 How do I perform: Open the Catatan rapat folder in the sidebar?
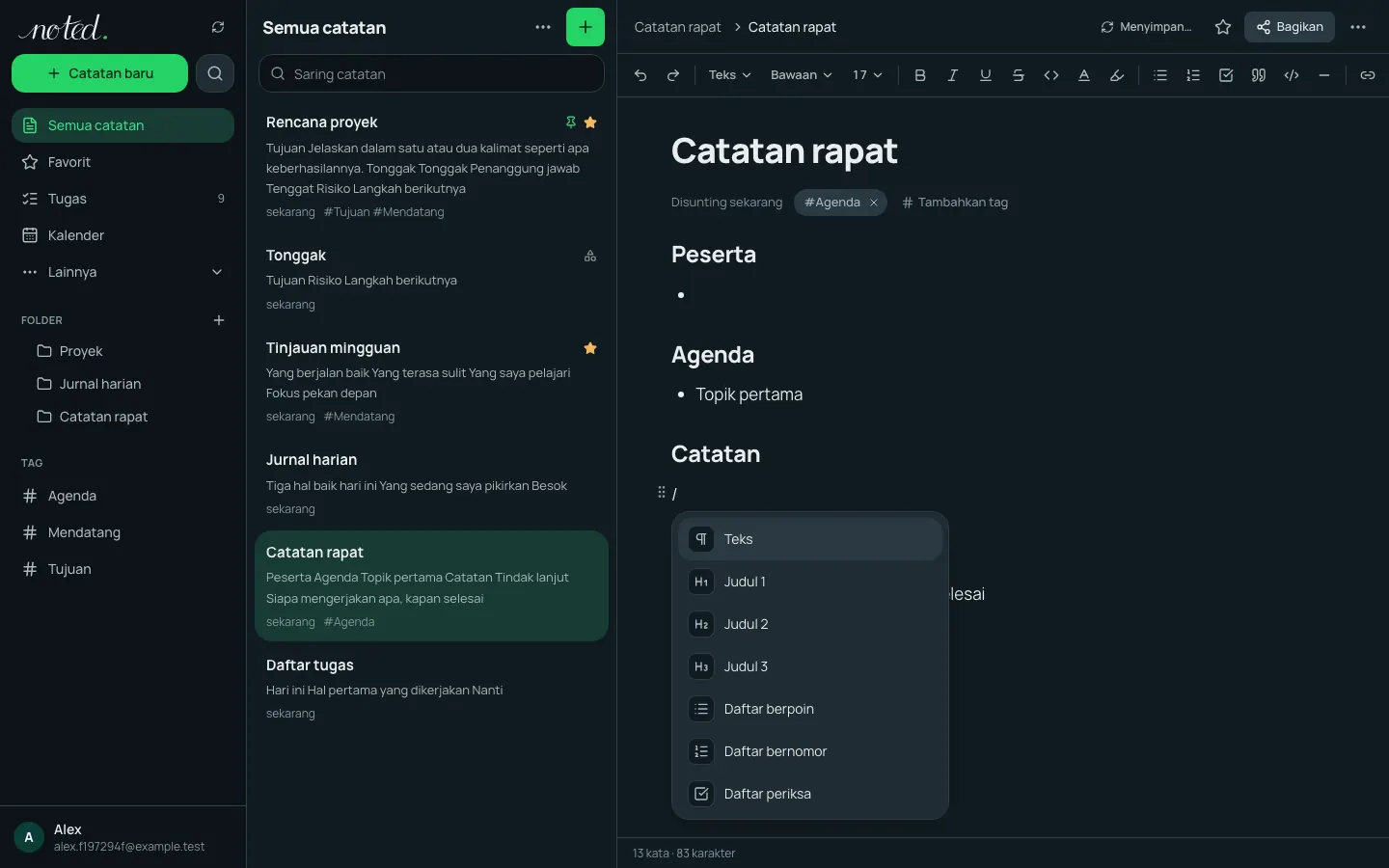coord(130,417)
